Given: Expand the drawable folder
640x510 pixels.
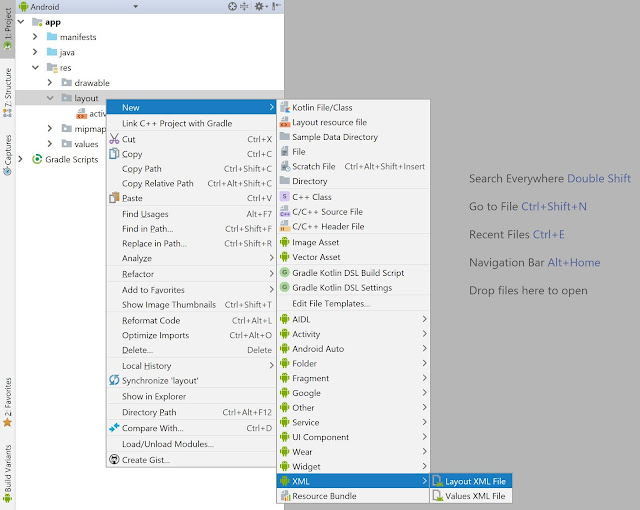Looking at the screenshot, I should tap(50, 83).
